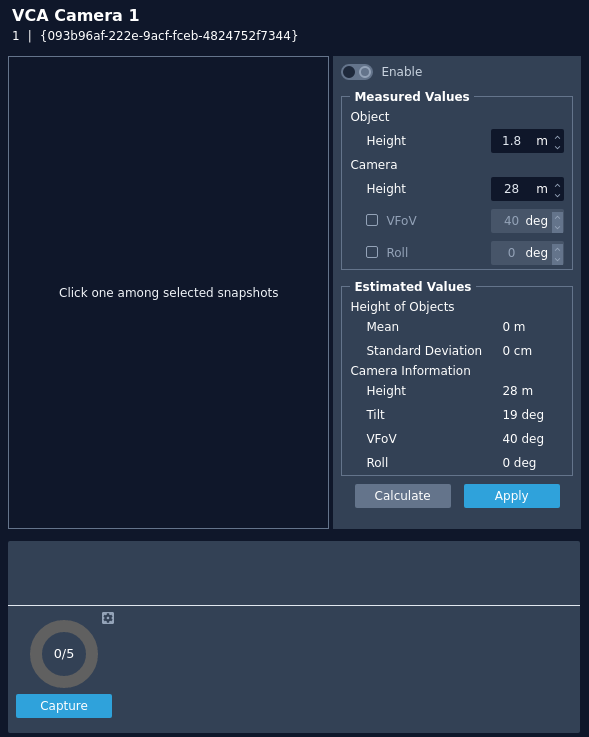589x737 pixels.
Task: Click the Calculate button
Action: click(403, 496)
